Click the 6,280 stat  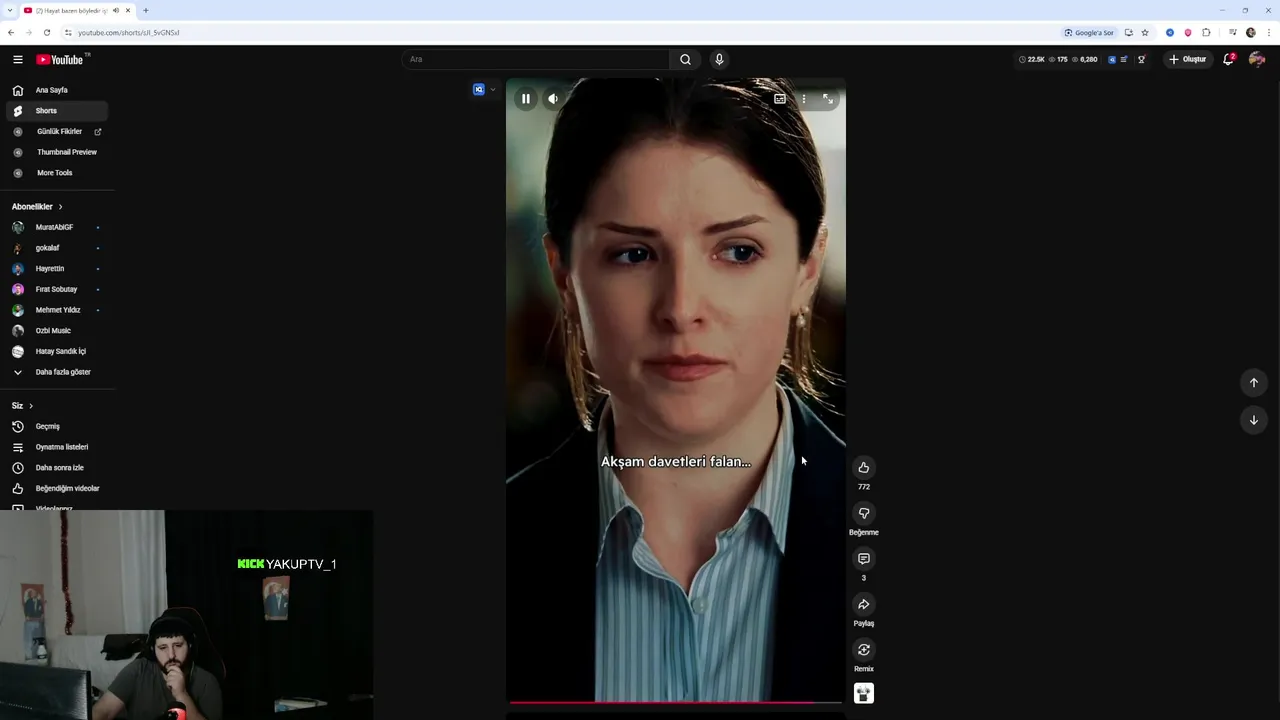pyautogui.click(x=1085, y=59)
